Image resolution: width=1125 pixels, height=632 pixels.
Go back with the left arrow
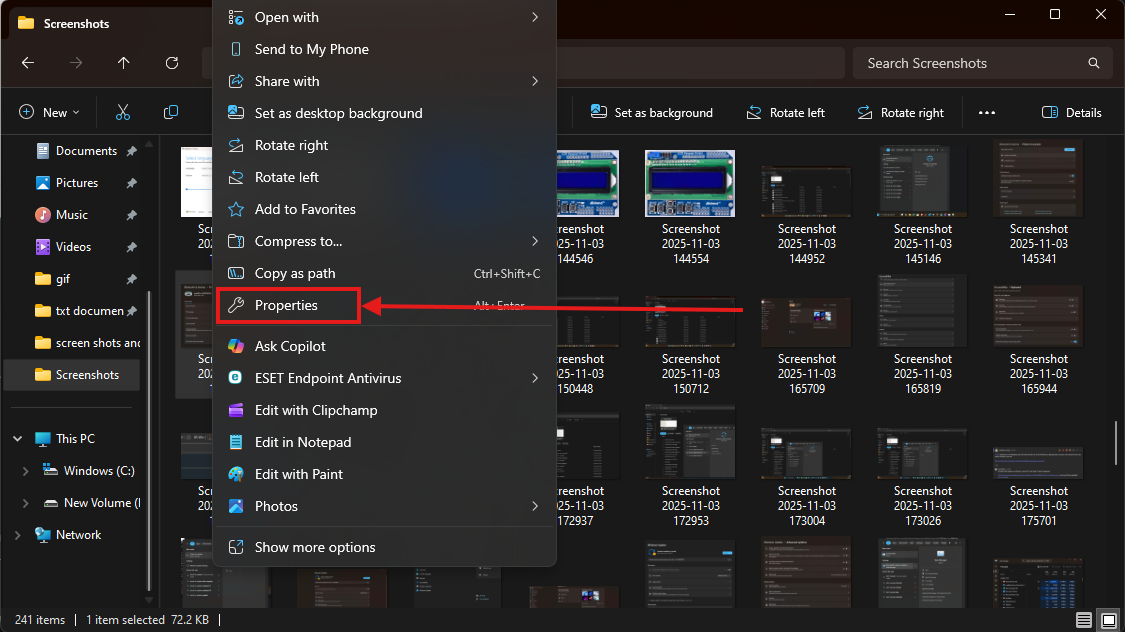pyautogui.click(x=28, y=63)
